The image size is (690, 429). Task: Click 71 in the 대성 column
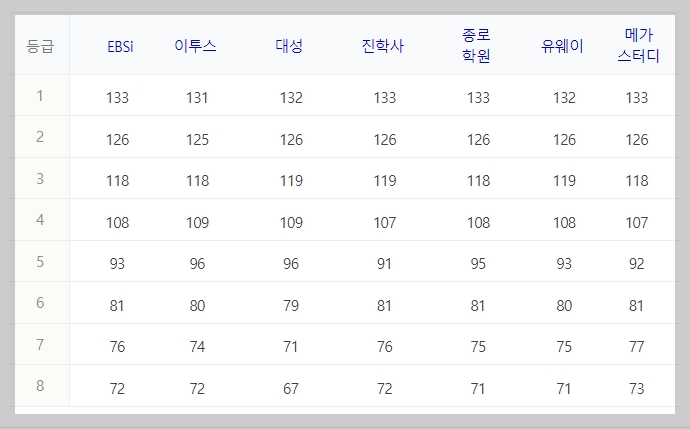pyautogui.click(x=290, y=347)
